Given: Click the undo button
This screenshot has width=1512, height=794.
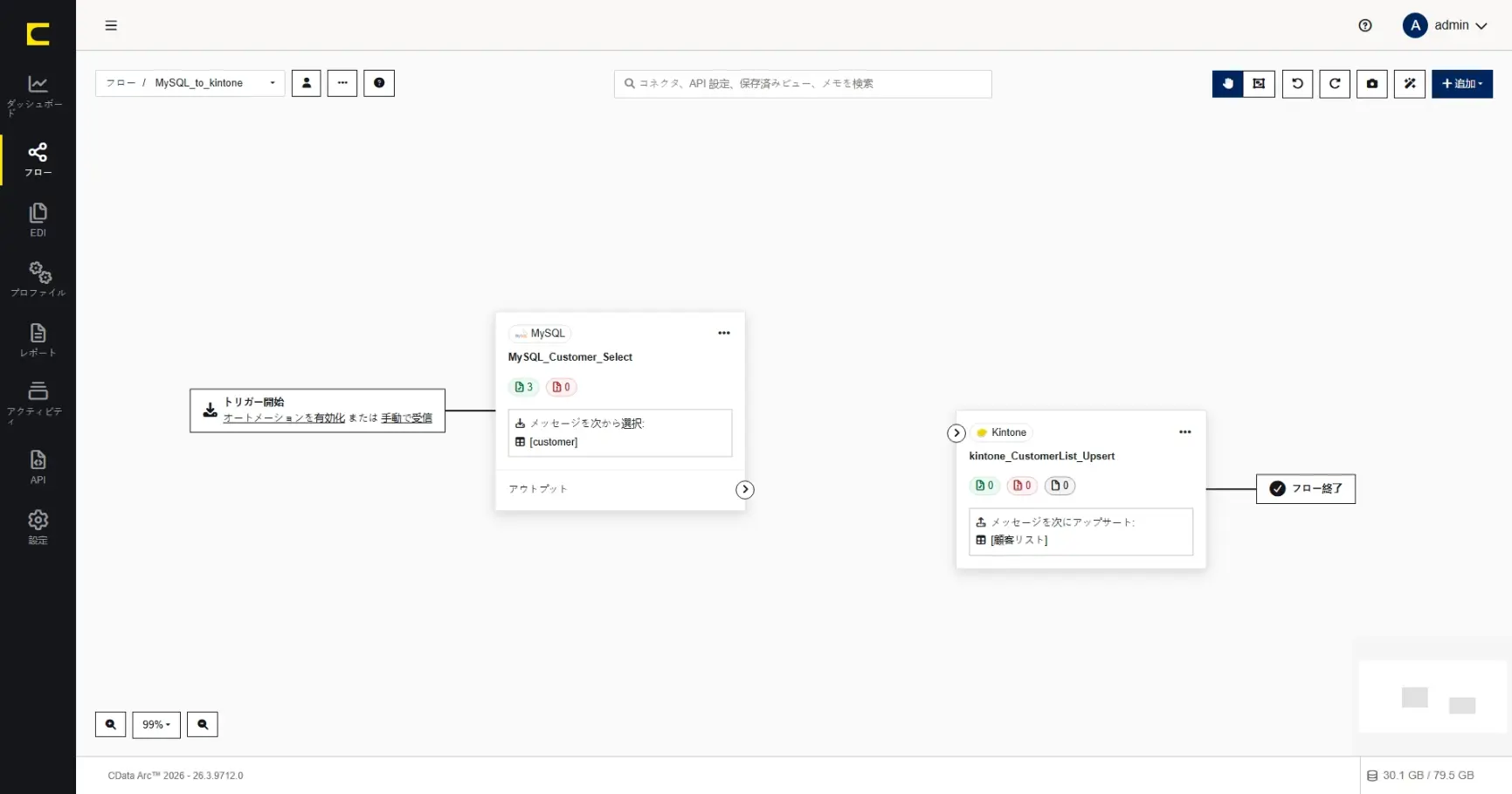Looking at the screenshot, I should pyautogui.click(x=1297, y=84).
